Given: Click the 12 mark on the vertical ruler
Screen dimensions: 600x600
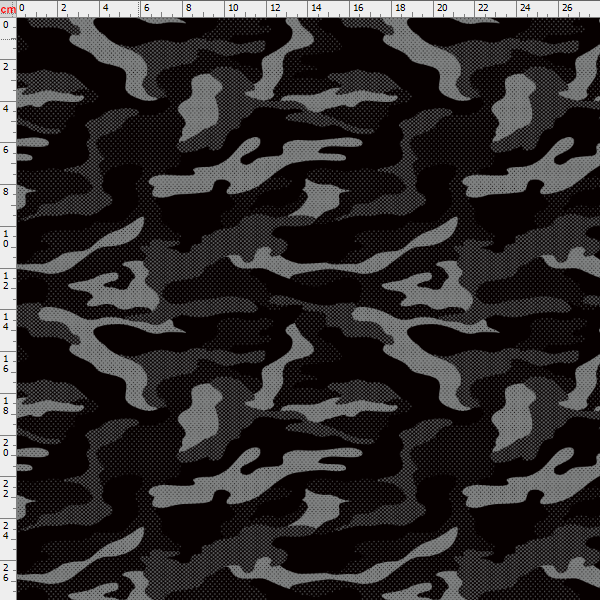Looking at the screenshot, I should (x=5, y=280).
